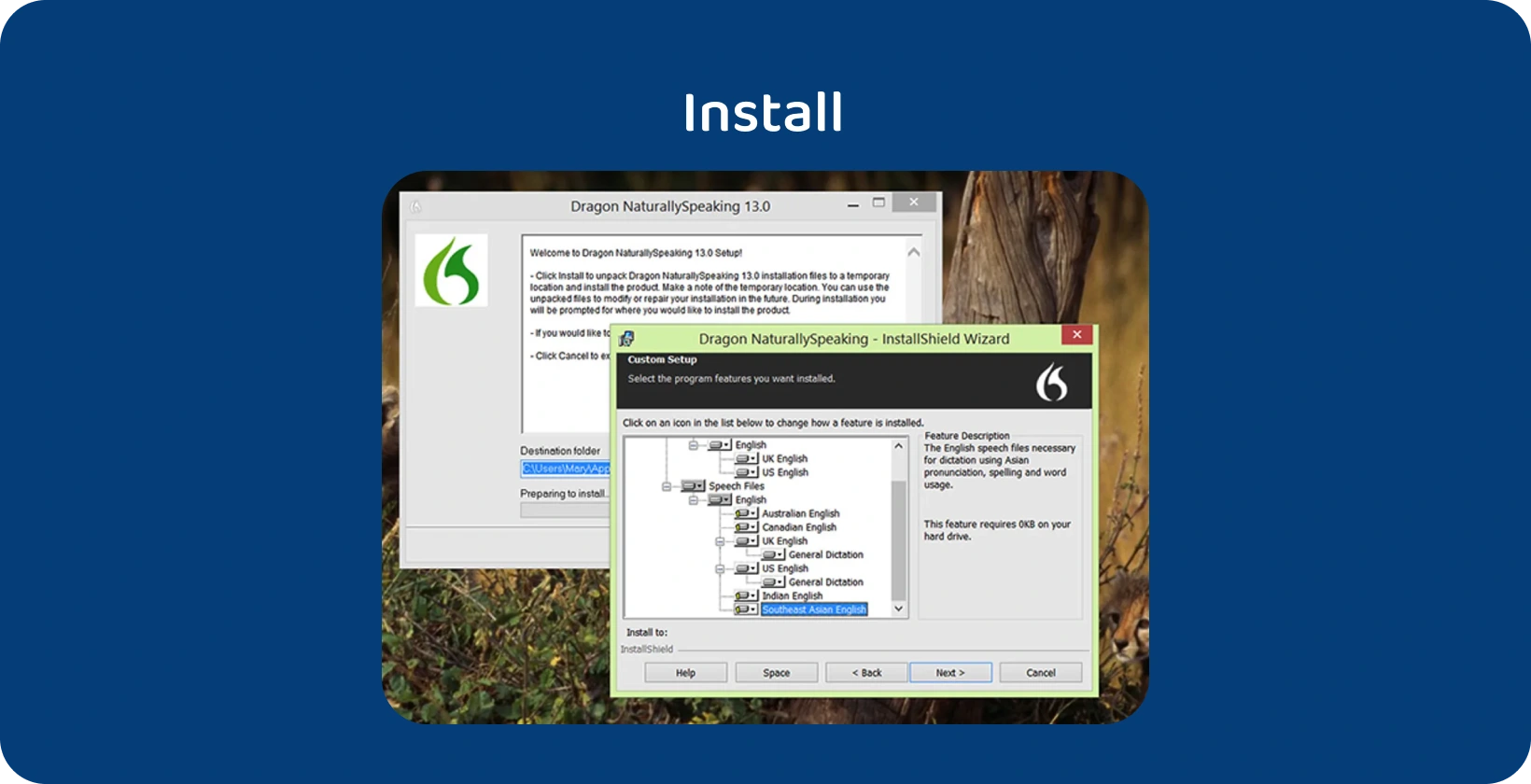Screen dimensions: 1531x784
Task: Click the feature tree scroll-down arrow
Action: (x=899, y=609)
